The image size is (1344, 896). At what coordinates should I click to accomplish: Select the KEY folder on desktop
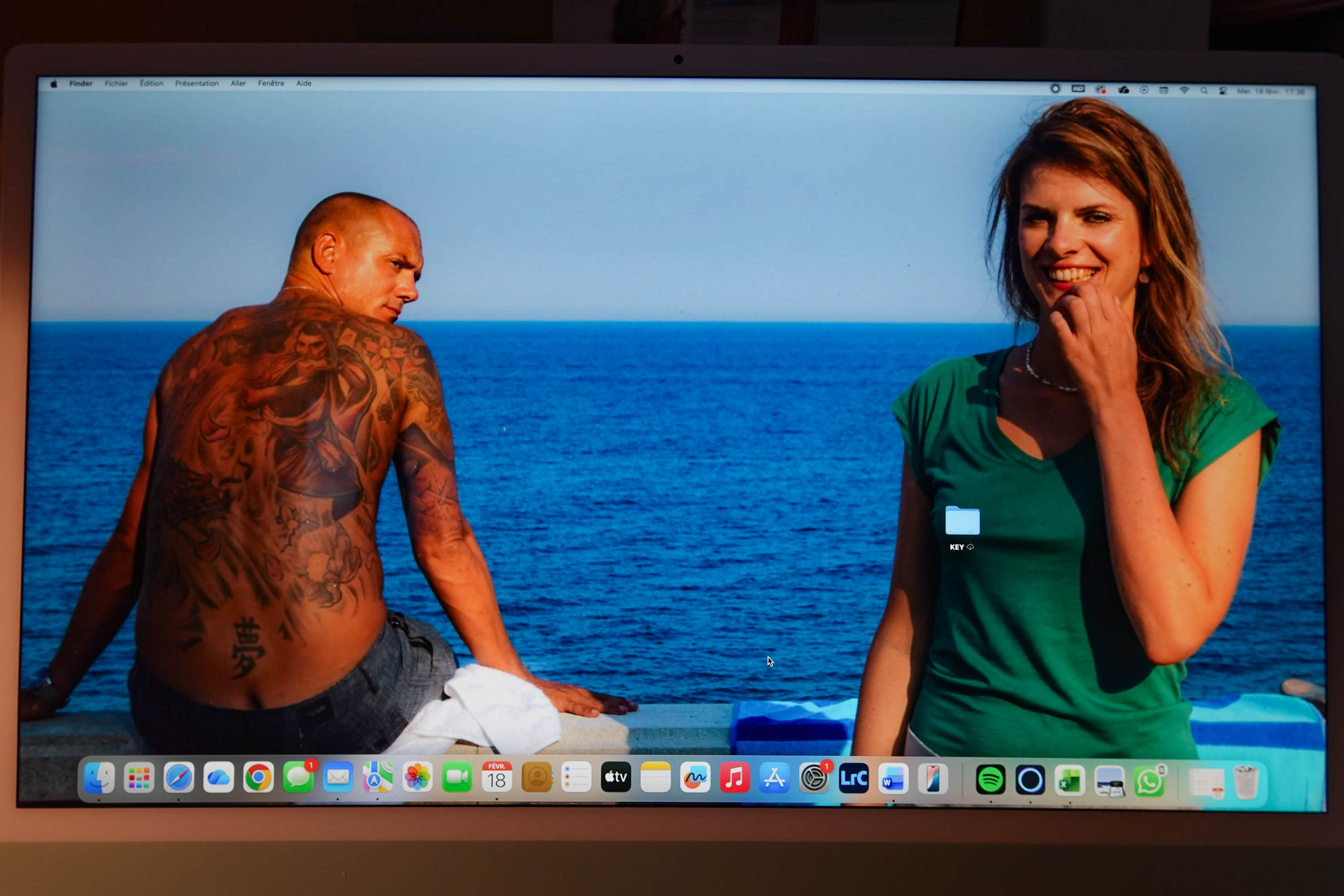click(x=962, y=521)
